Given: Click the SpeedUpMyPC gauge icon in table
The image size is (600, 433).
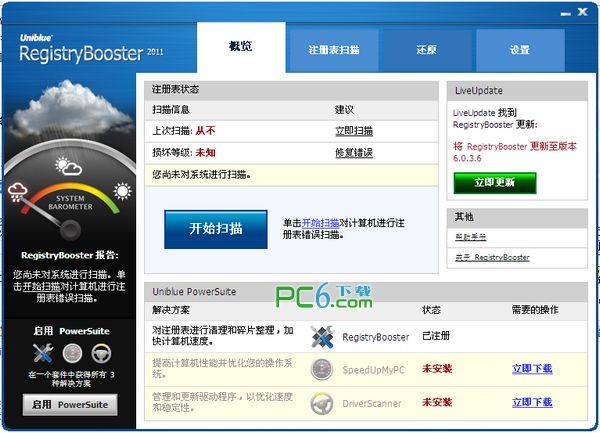Looking at the screenshot, I should pyautogui.click(x=321, y=370).
